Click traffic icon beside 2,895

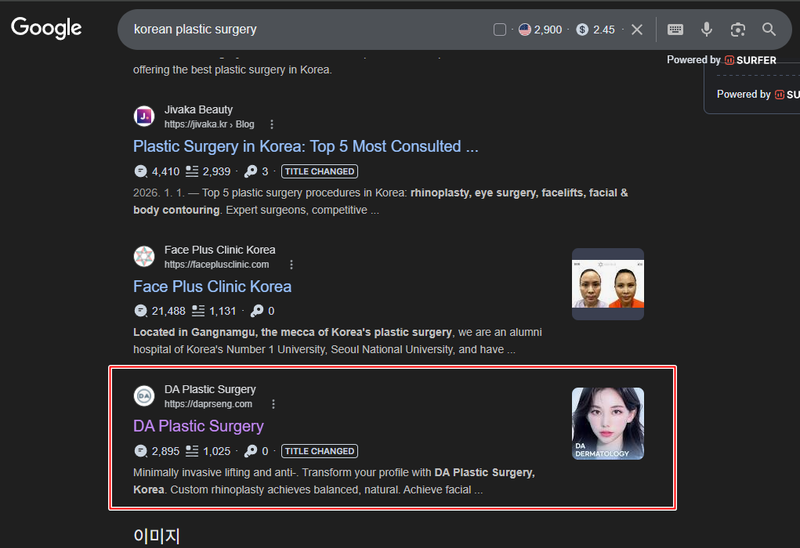click(x=140, y=451)
